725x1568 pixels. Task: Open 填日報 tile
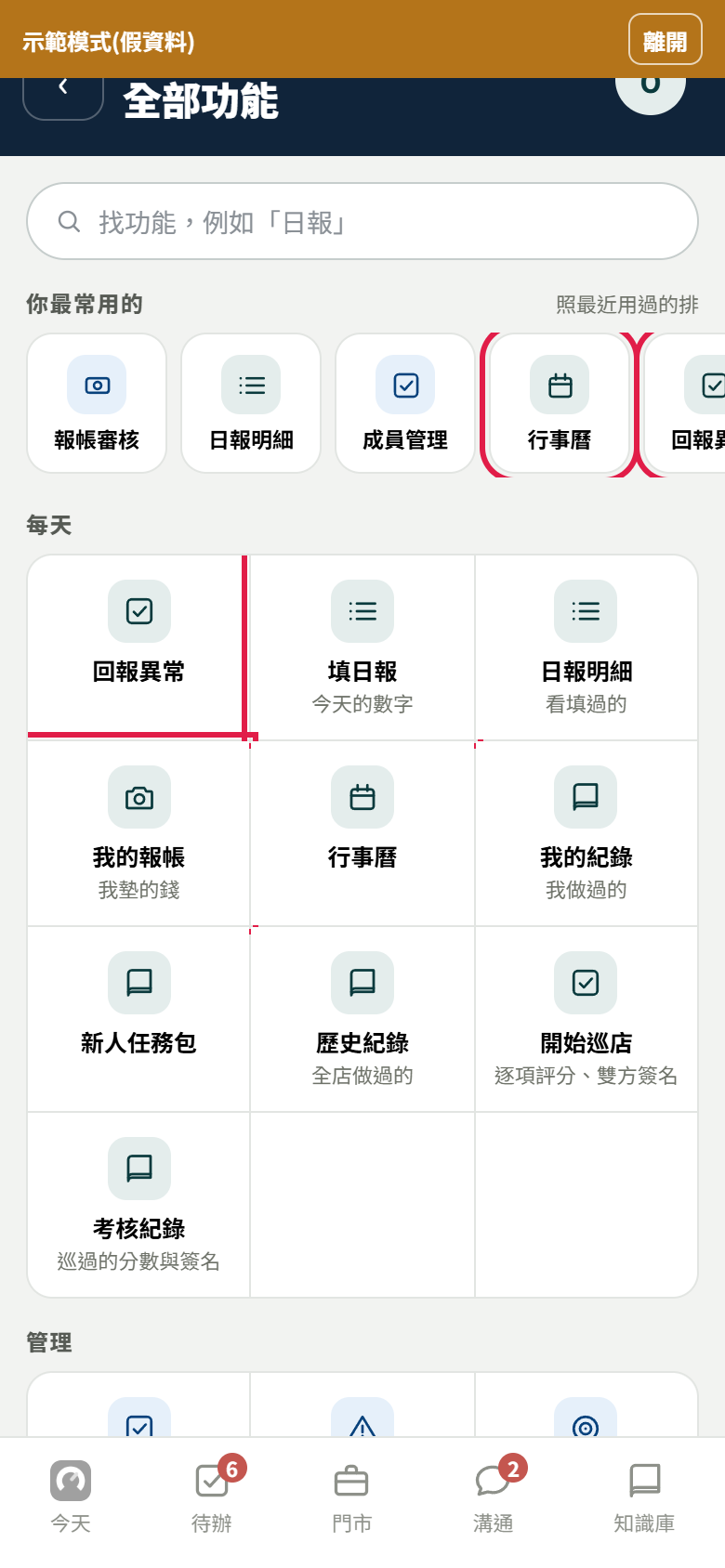tap(362, 647)
